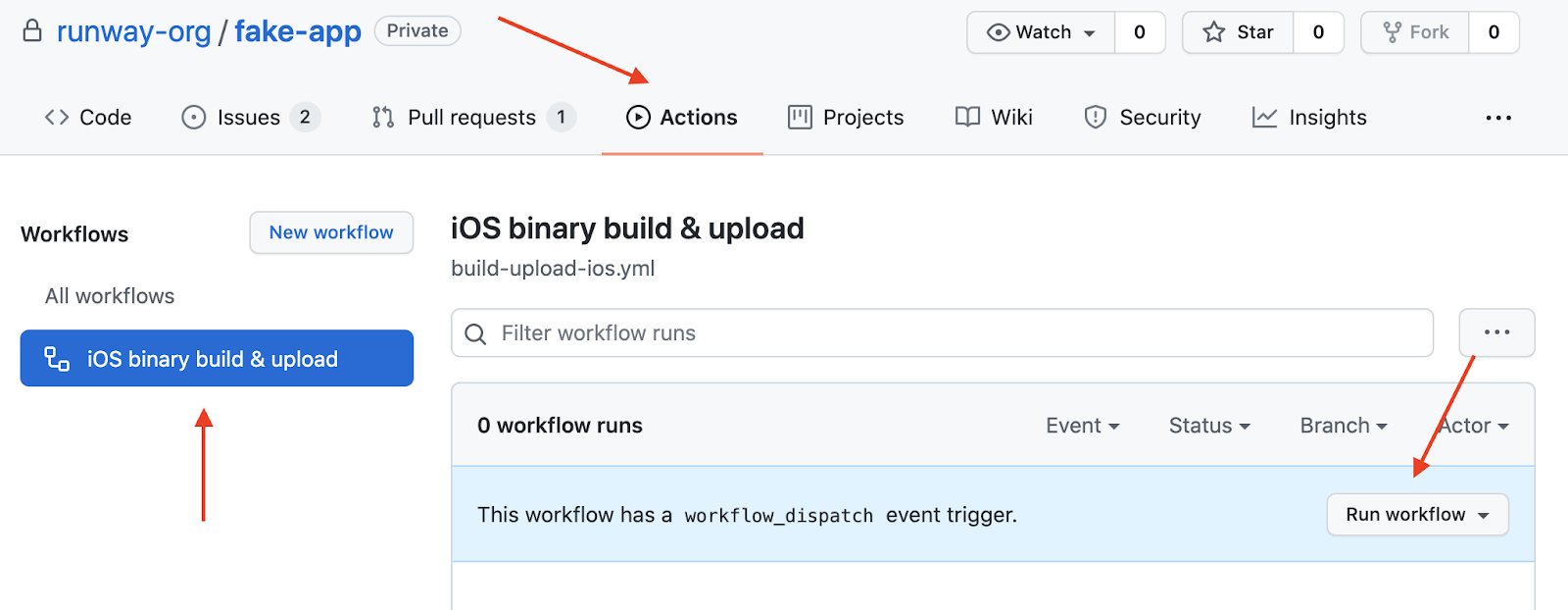Select All workflows in sidebar
Screen dimensions: 1568x610
pos(110,296)
